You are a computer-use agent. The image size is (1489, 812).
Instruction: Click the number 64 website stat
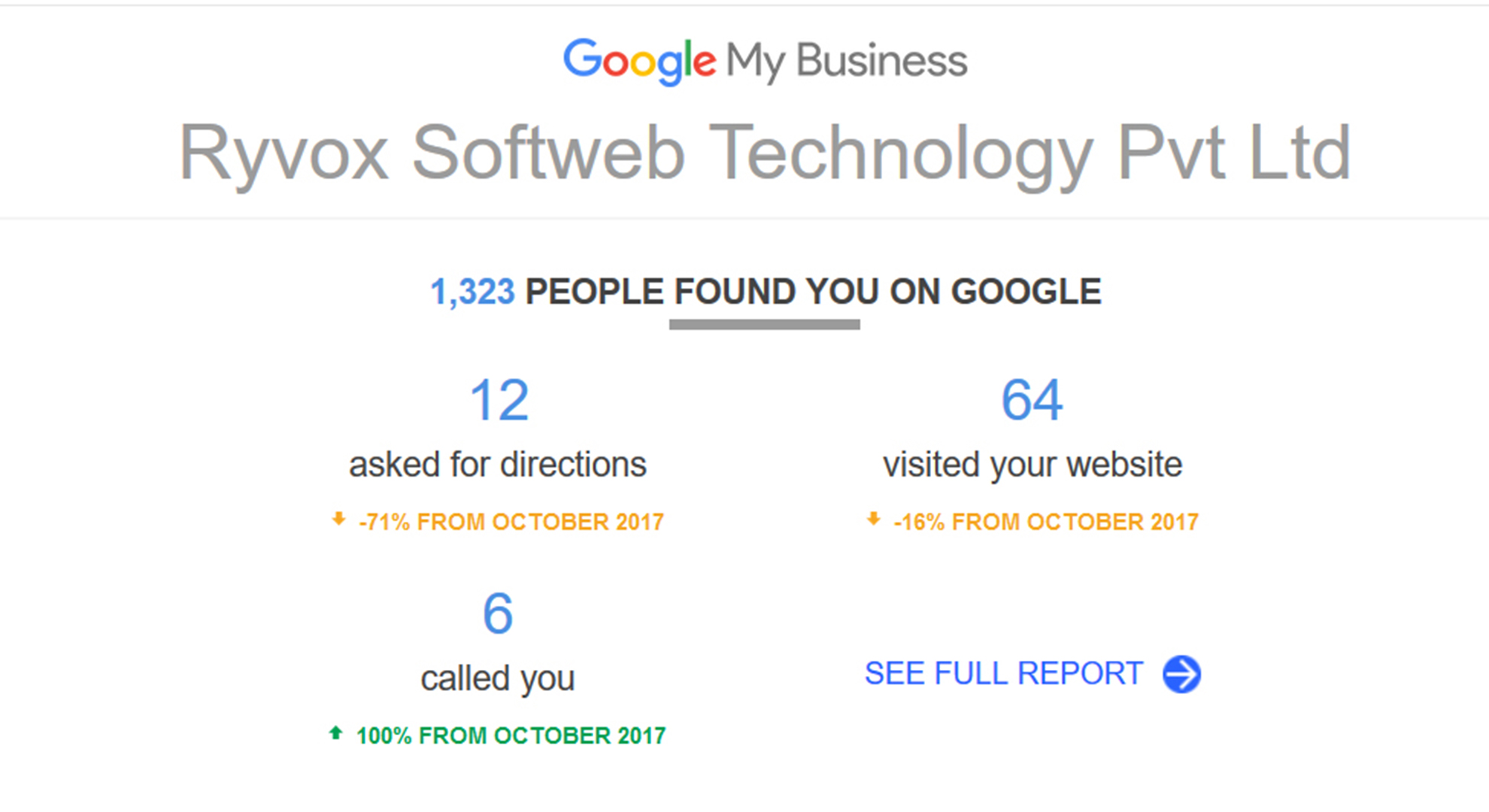[x=1032, y=400]
